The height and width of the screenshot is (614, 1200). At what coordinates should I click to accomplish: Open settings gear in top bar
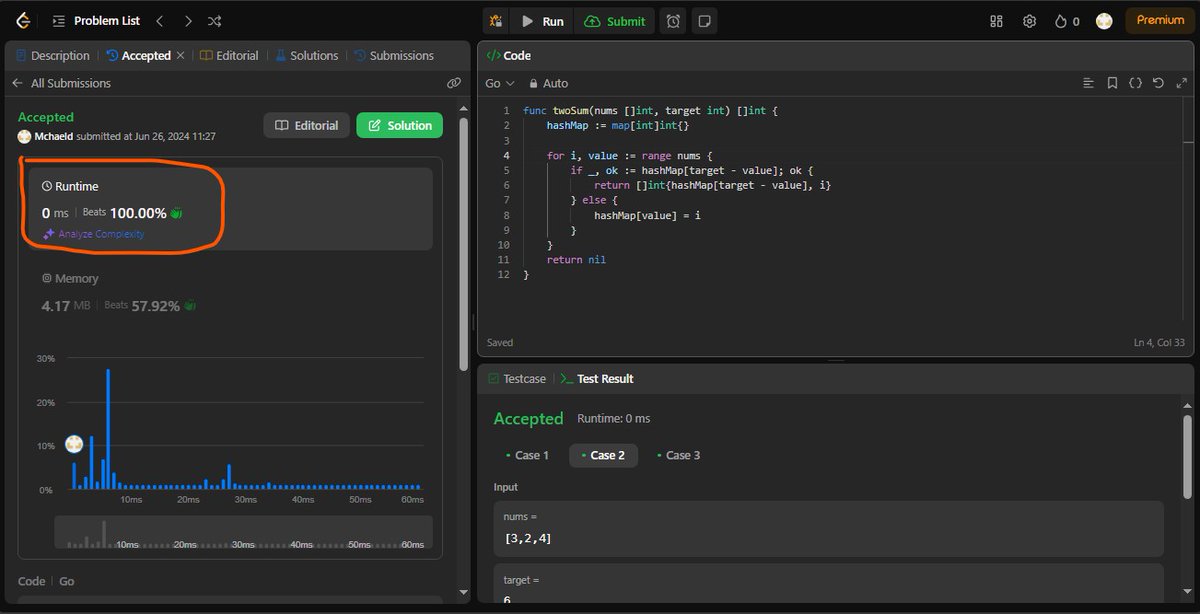click(1029, 21)
